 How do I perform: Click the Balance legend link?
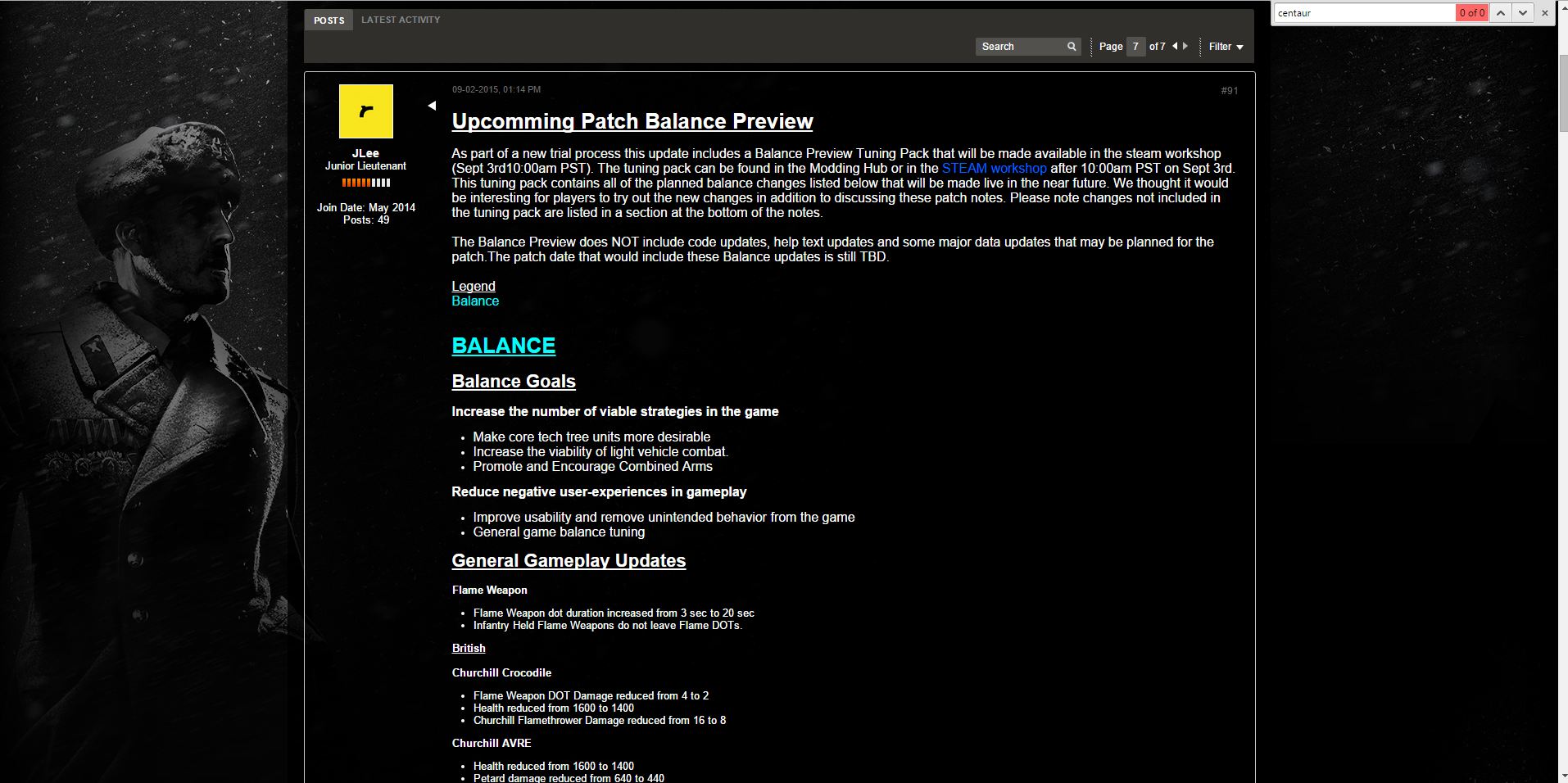475,301
